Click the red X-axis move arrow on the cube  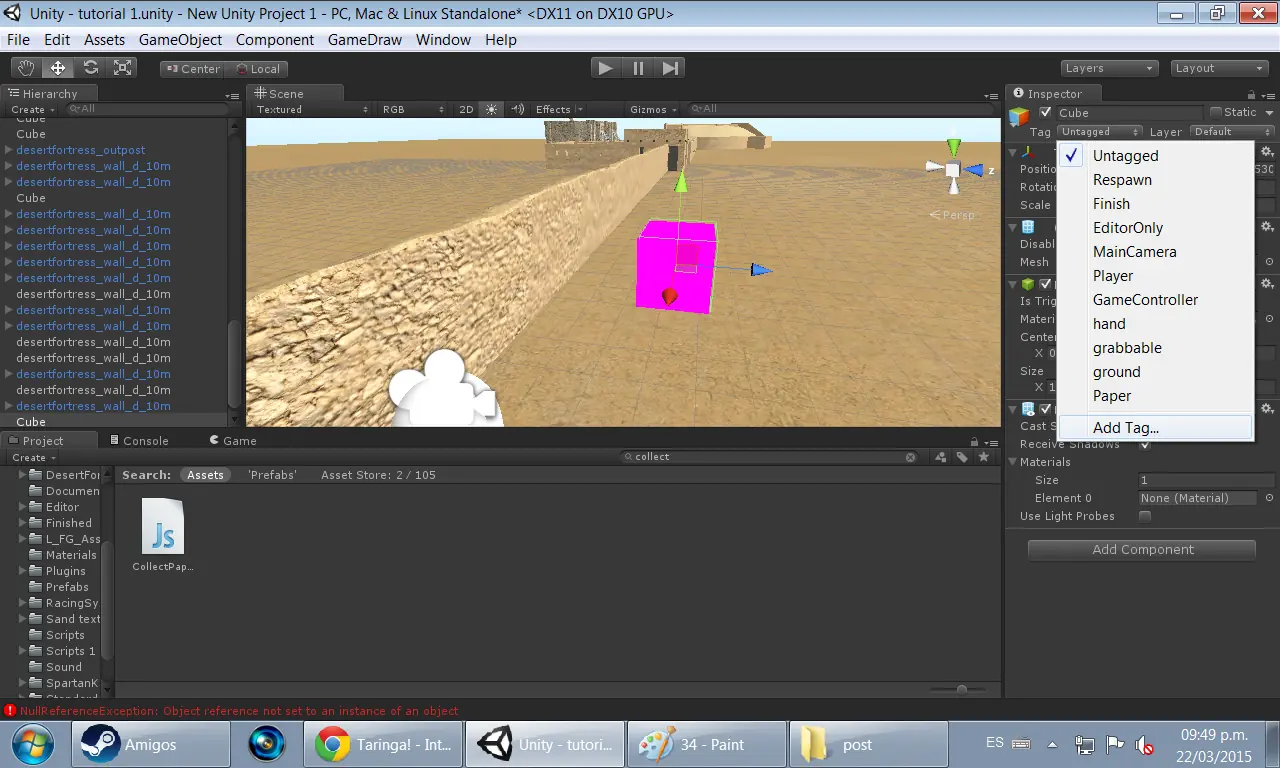coord(670,296)
